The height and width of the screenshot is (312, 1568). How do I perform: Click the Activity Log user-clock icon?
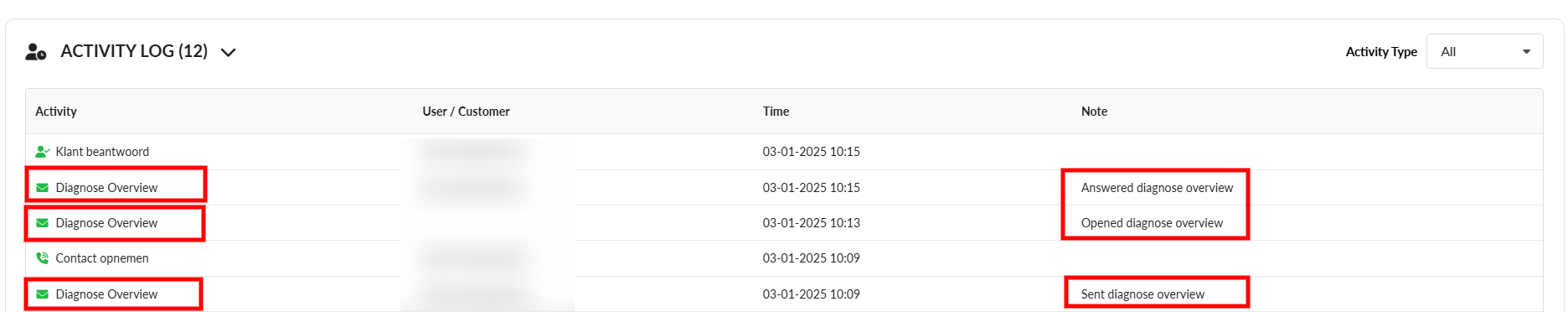36,52
